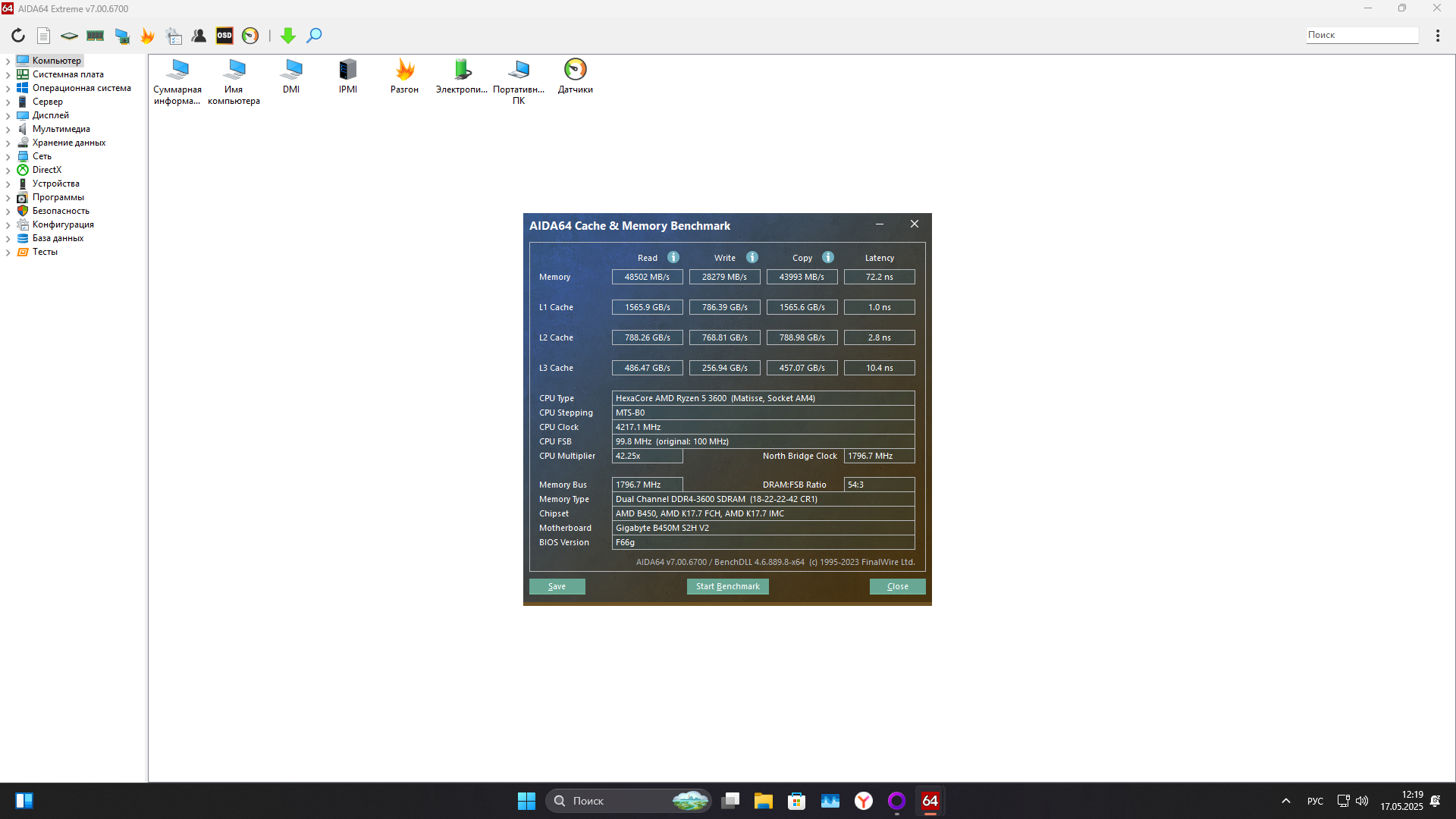Expand the Системная плата tree node
Screen dimensions: 1456x819
coord(8,75)
